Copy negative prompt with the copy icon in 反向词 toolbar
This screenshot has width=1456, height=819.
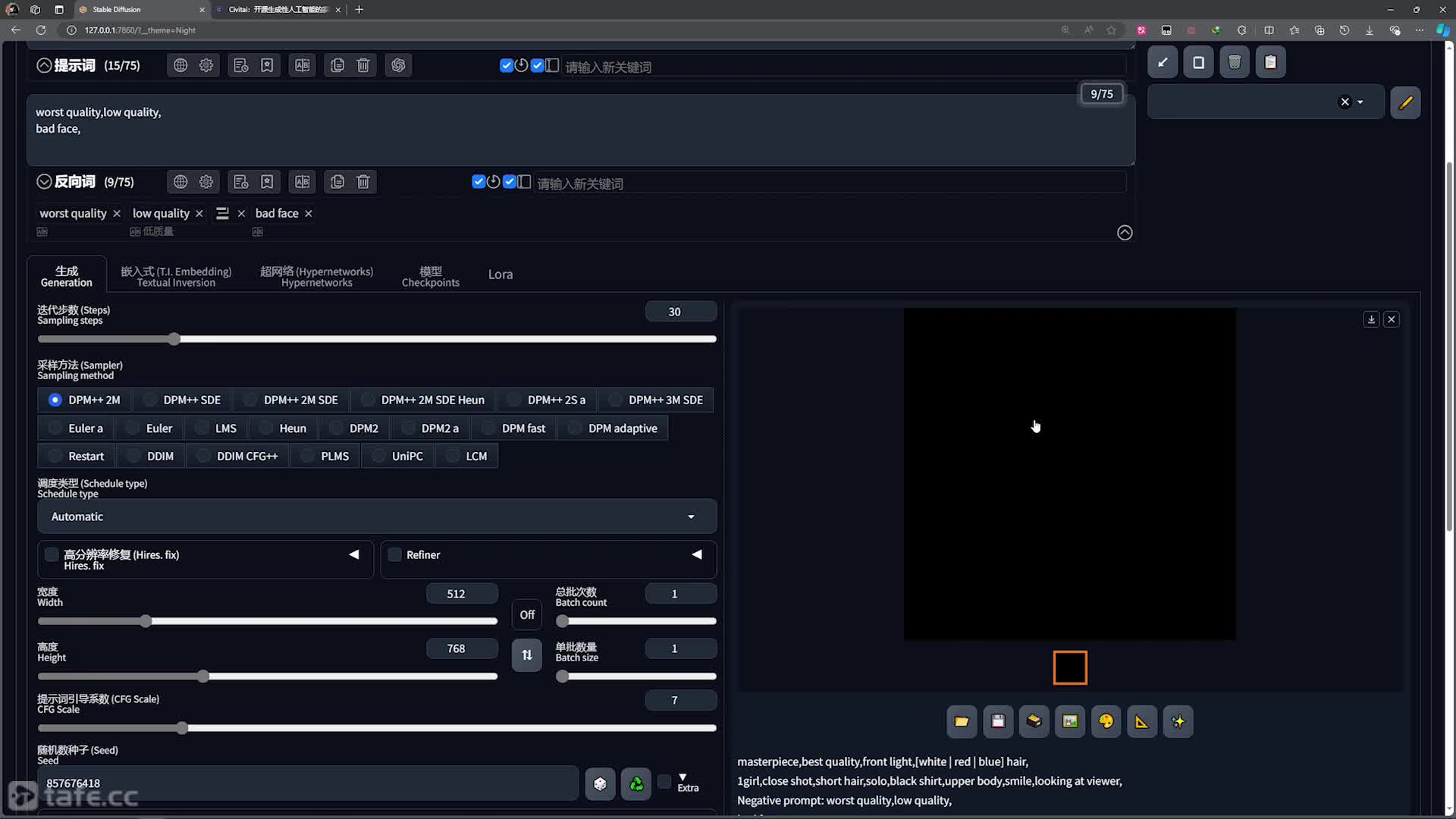point(337,182)
